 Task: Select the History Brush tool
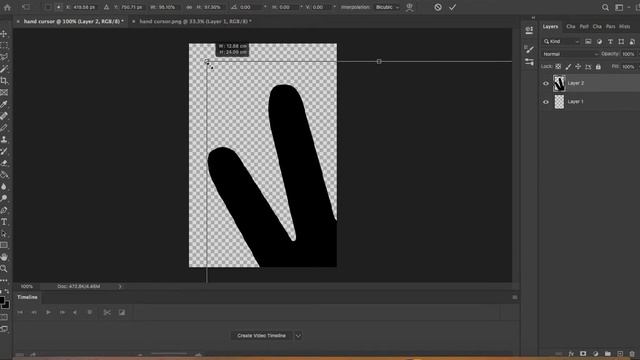tap(4, 151)
